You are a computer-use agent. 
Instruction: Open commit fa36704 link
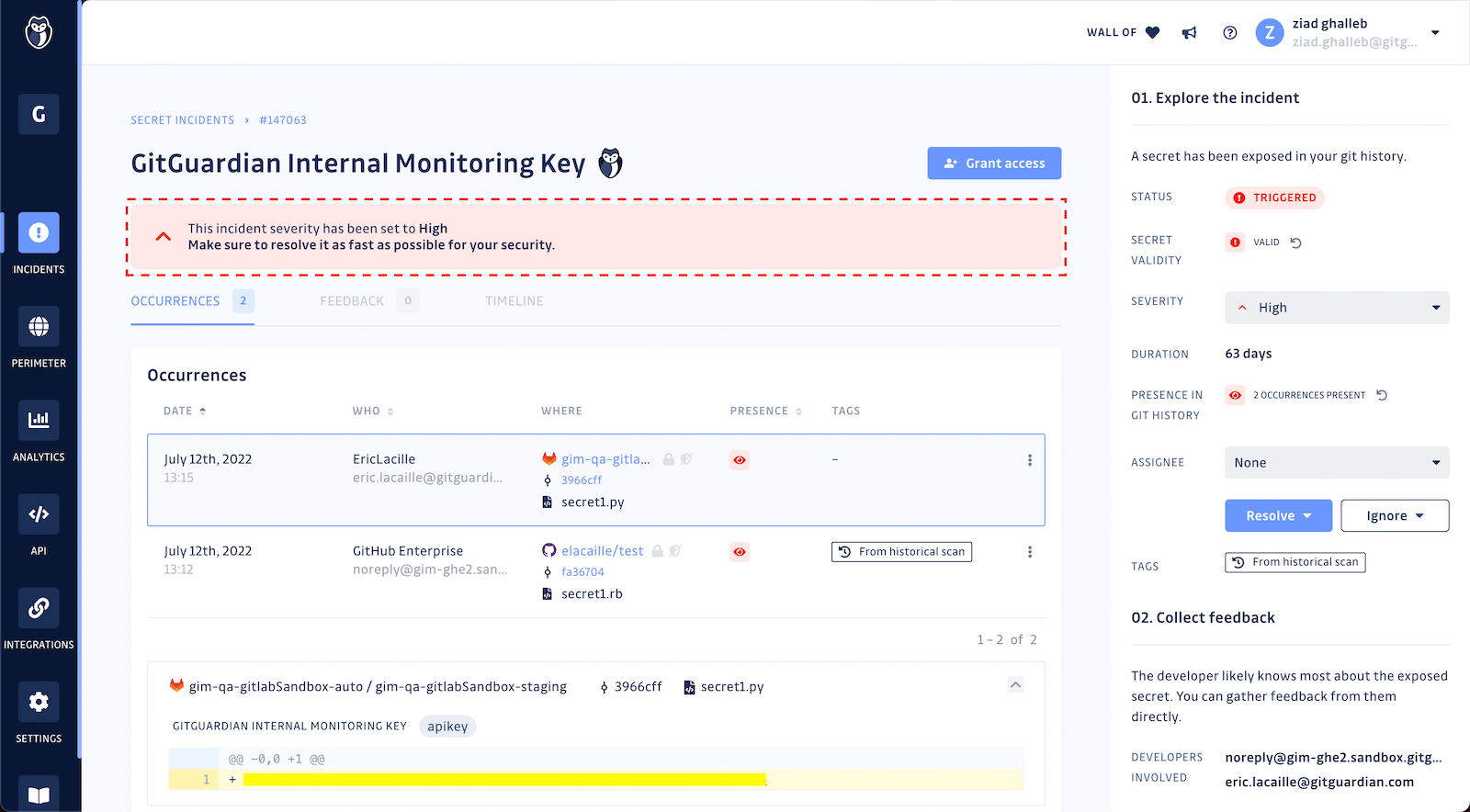[582, 572]
